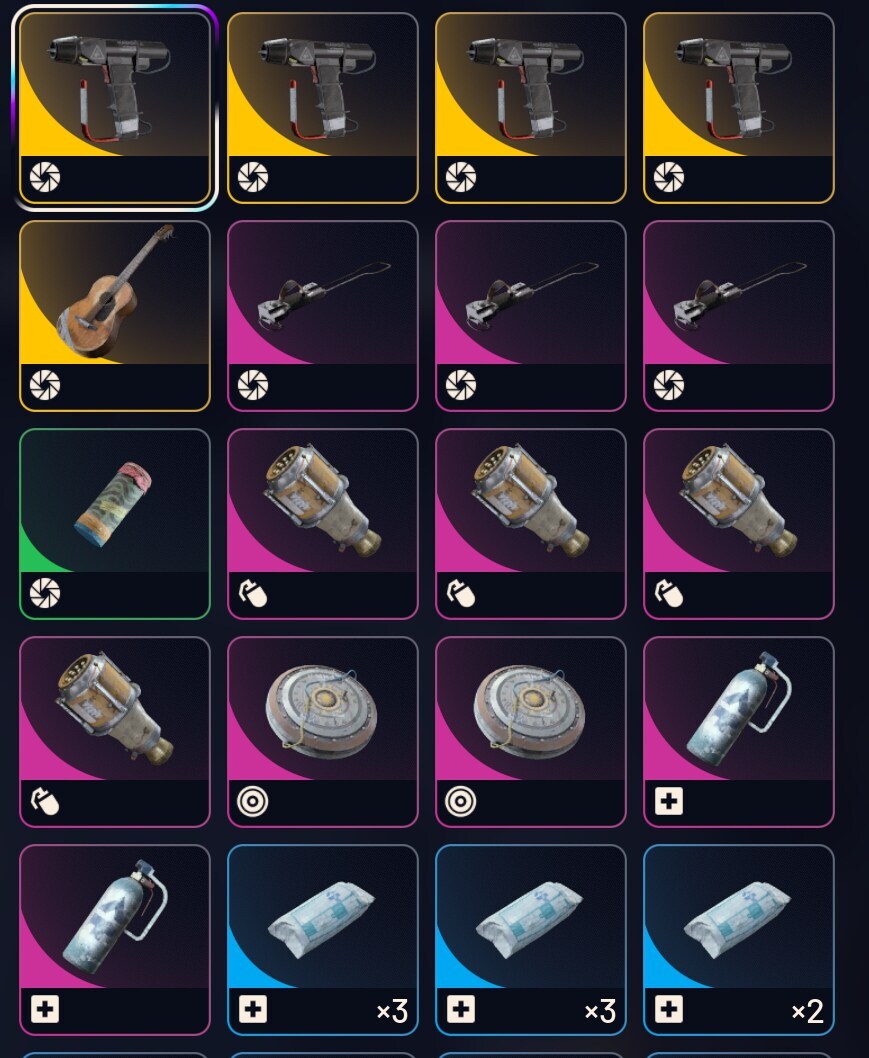Select the grenade item in the fourth row
The height and width of the screenshot is (1058, 869).
pos(115,731)
